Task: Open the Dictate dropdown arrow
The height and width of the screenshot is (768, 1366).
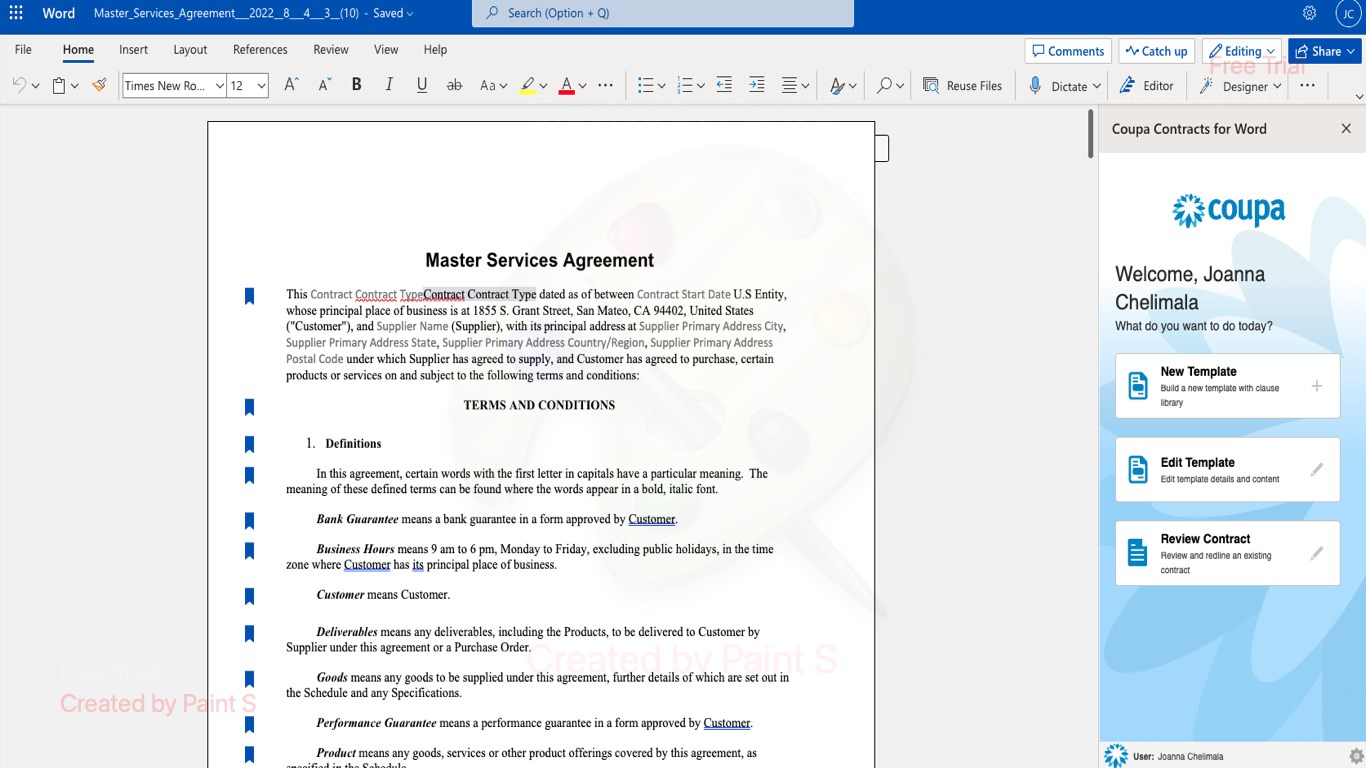Action: click(1097, 86)
